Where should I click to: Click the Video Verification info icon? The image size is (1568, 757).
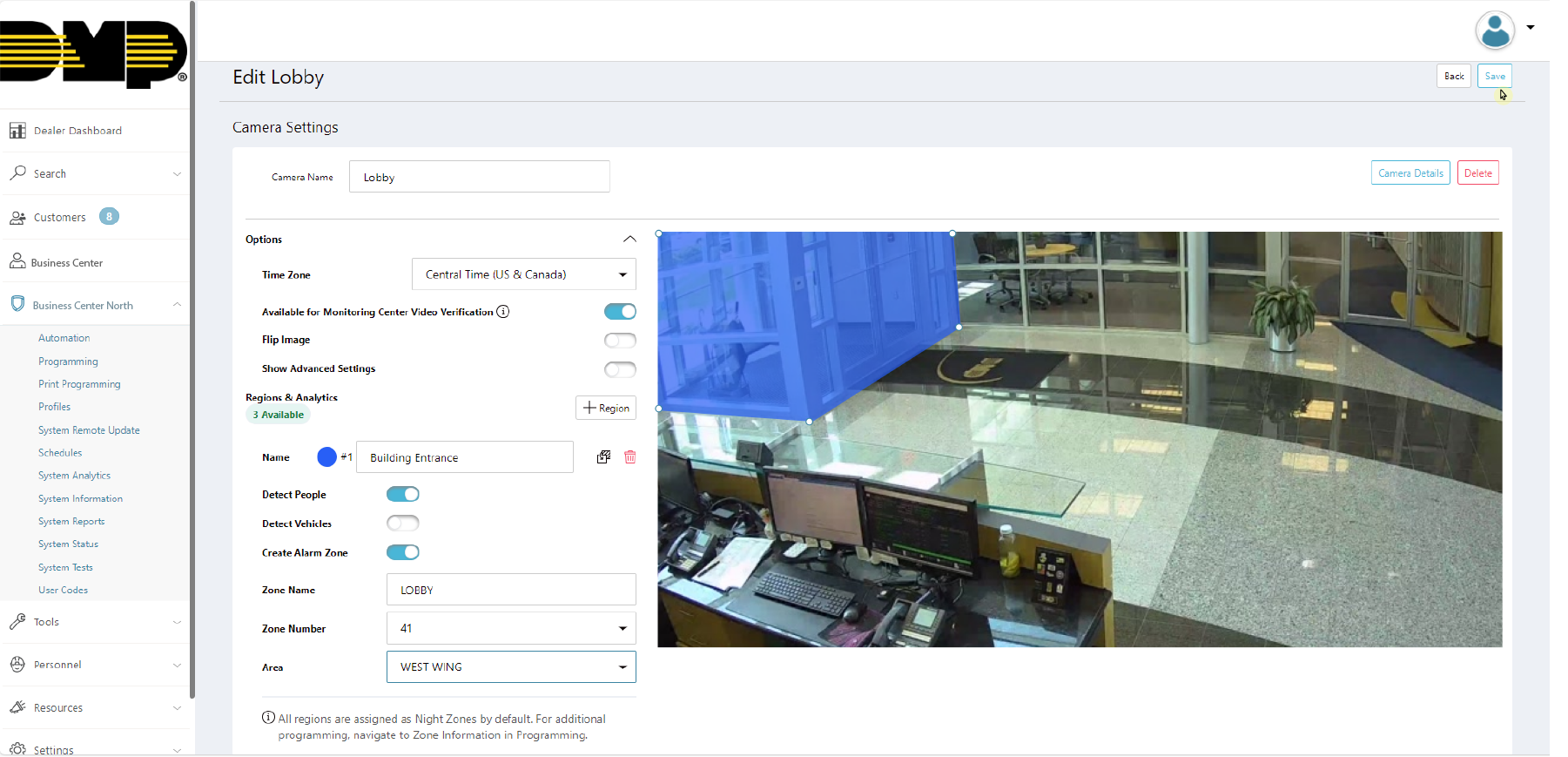point(503,312)
